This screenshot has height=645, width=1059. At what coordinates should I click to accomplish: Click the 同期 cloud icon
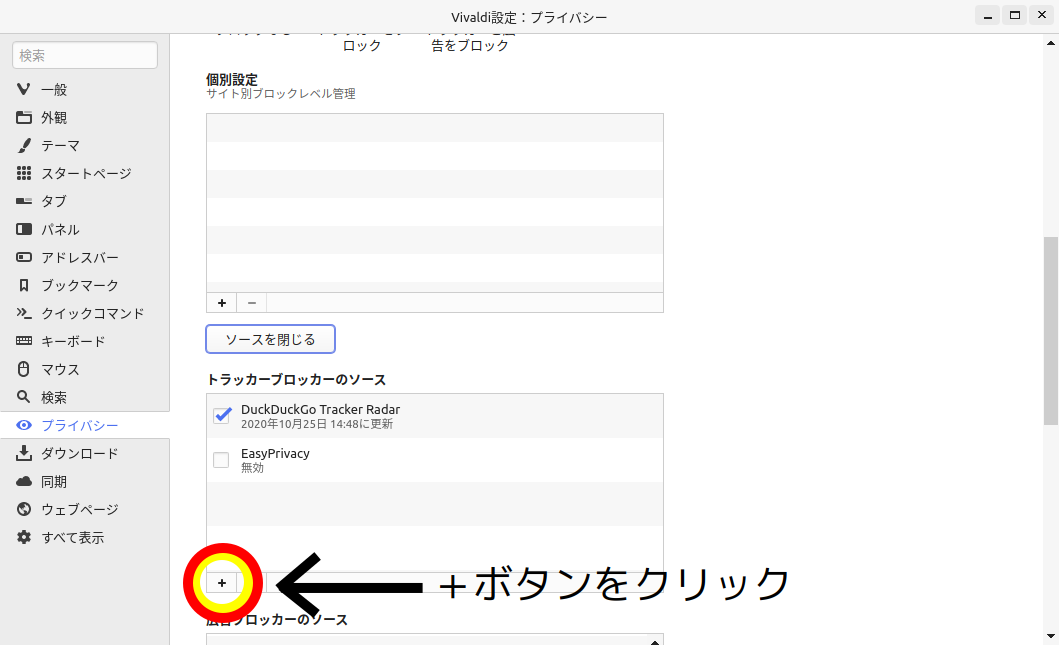[x=24, y=481]
